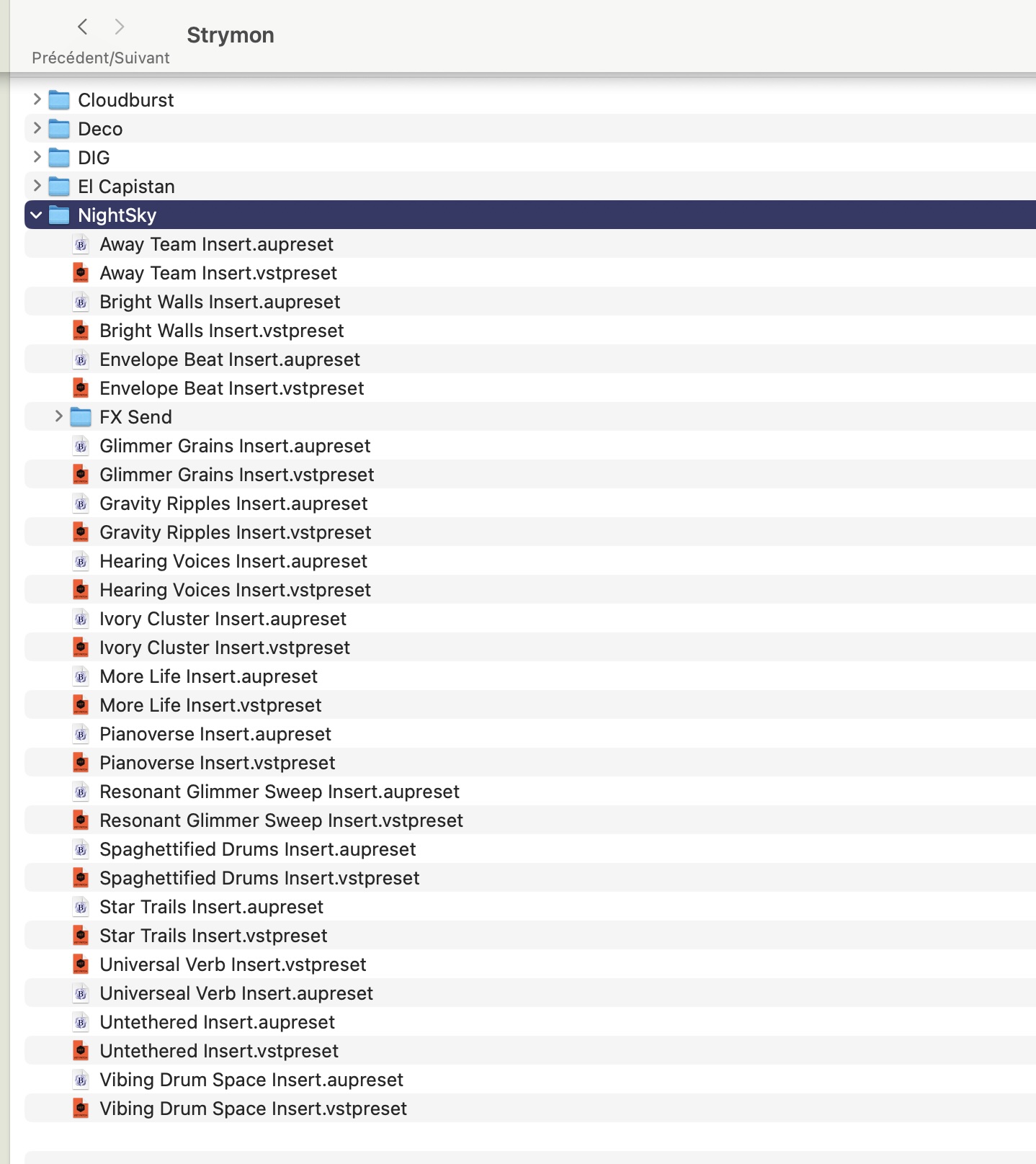Viewport: 1036px width, 1164px height.
Task: Select 'Bright Walls Insert.vstpreset' file name
Action: tap(222, 331)
